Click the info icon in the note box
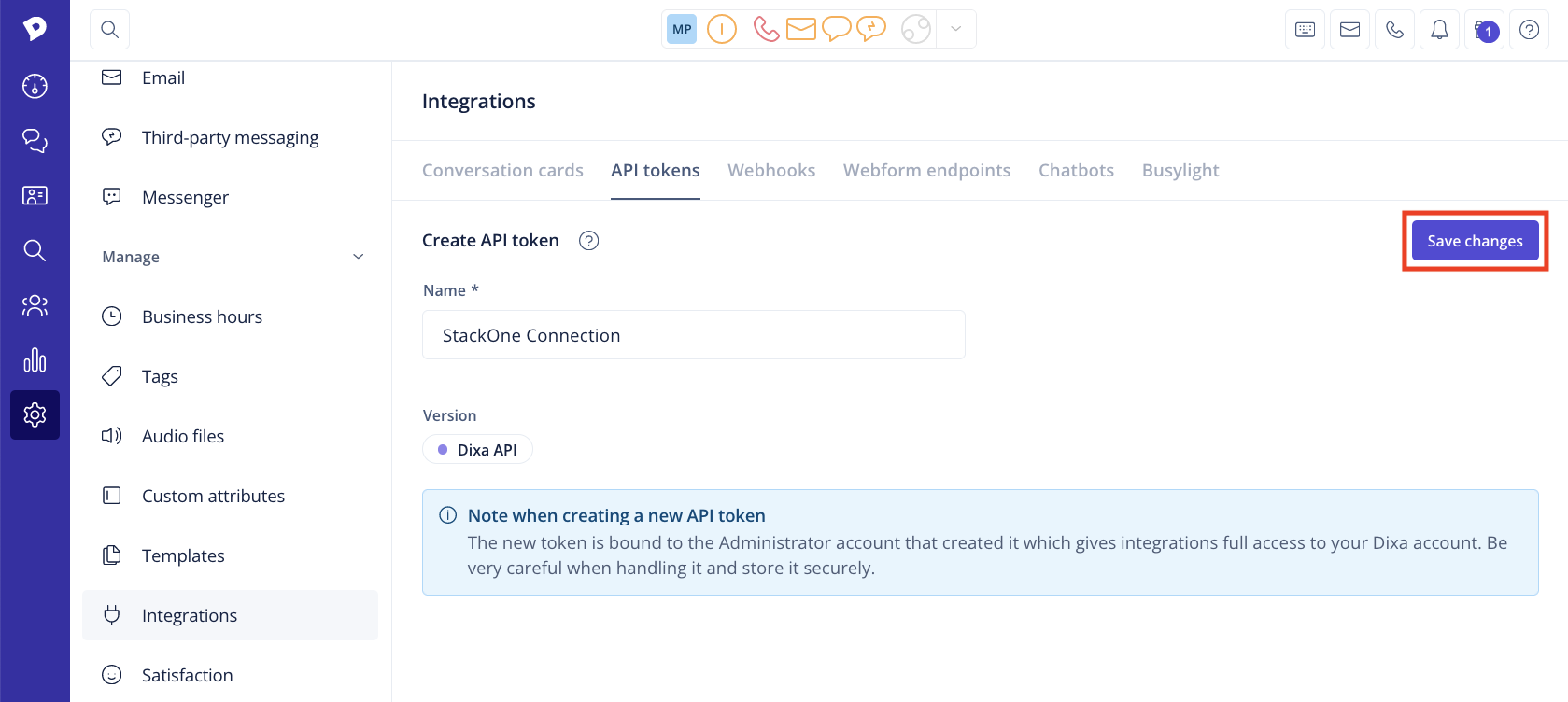Screen dimensions: 1568x702 pyautogui.click(x=448, y=515)
